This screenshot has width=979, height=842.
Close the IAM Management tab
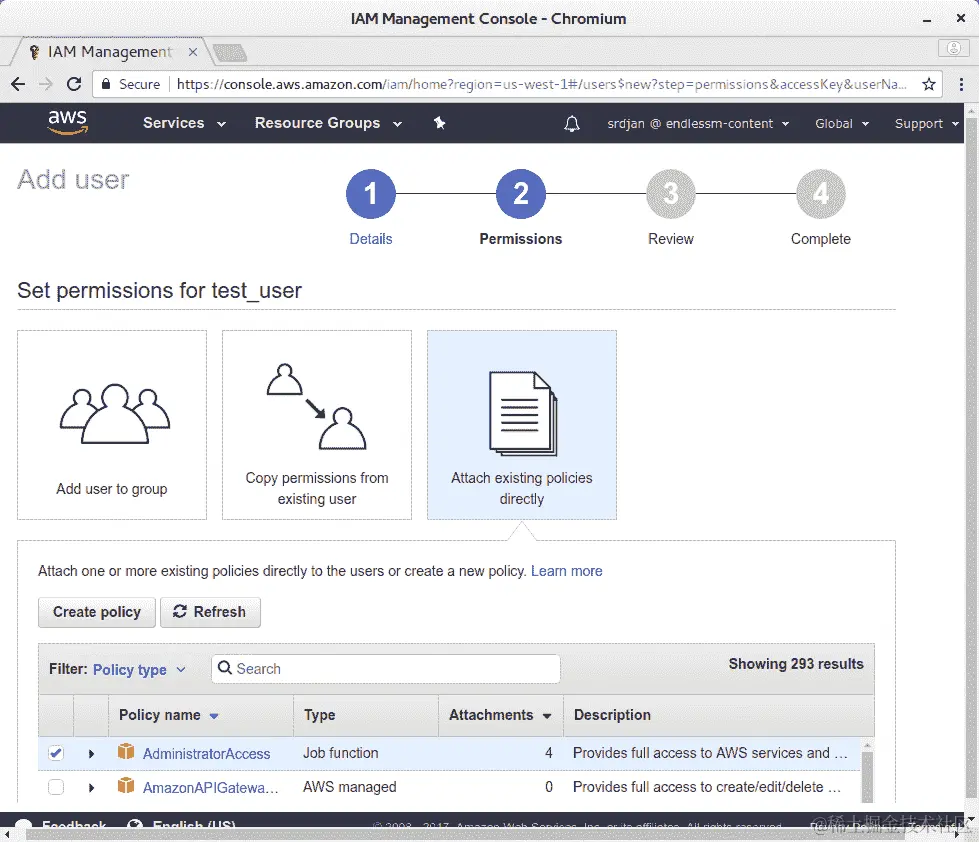point(193,52)
